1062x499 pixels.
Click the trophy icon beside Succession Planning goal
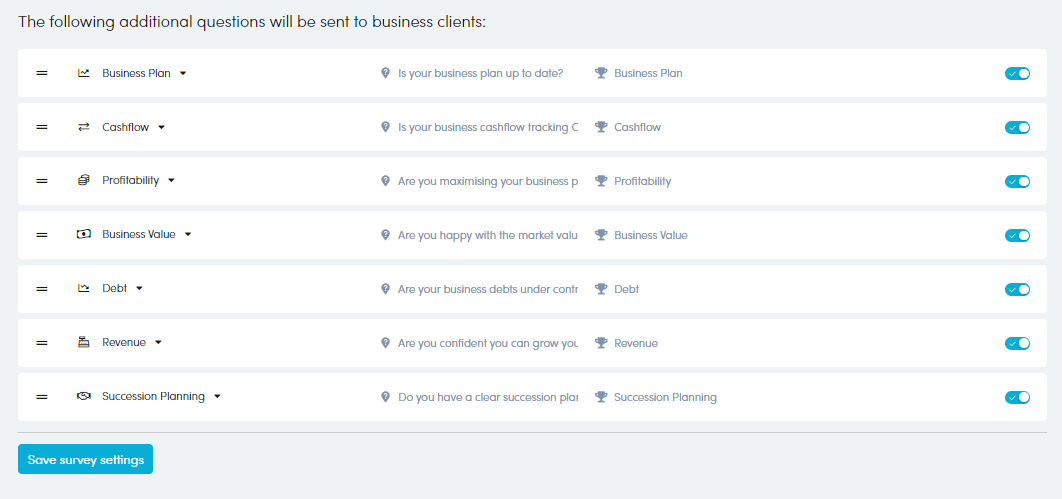coord(601,397)
